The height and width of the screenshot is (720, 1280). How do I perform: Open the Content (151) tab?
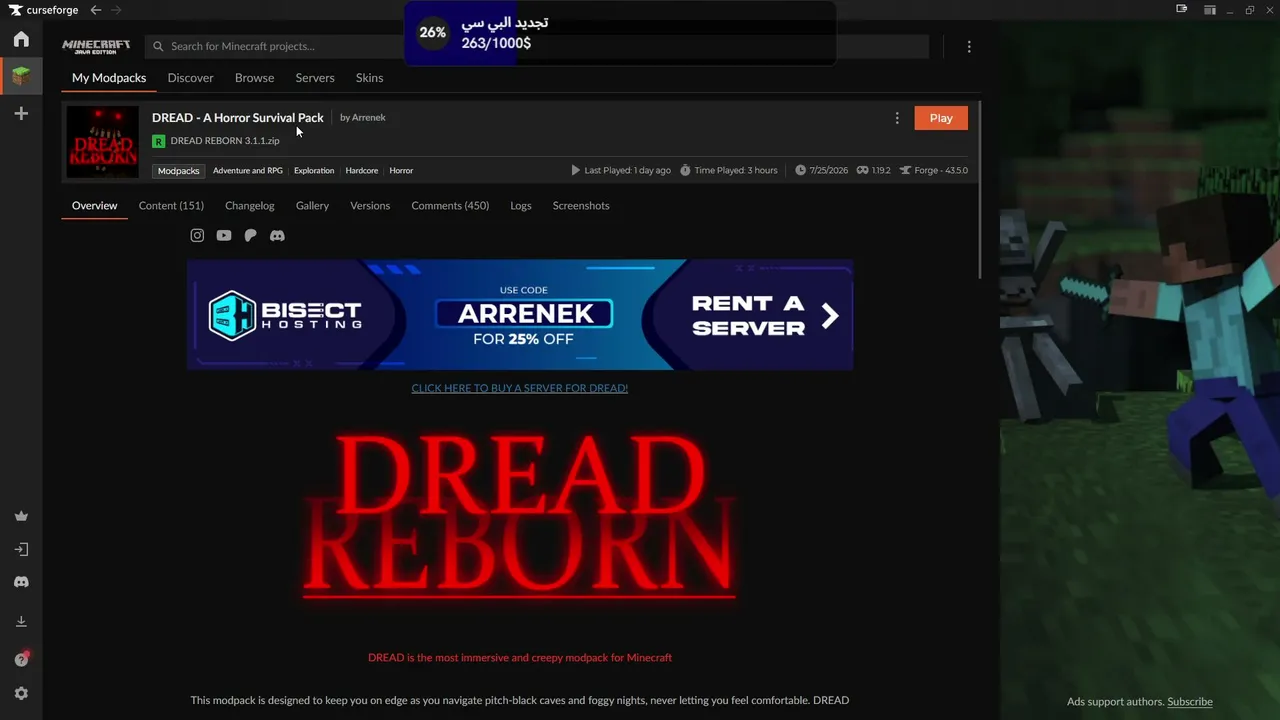point(171,206)
